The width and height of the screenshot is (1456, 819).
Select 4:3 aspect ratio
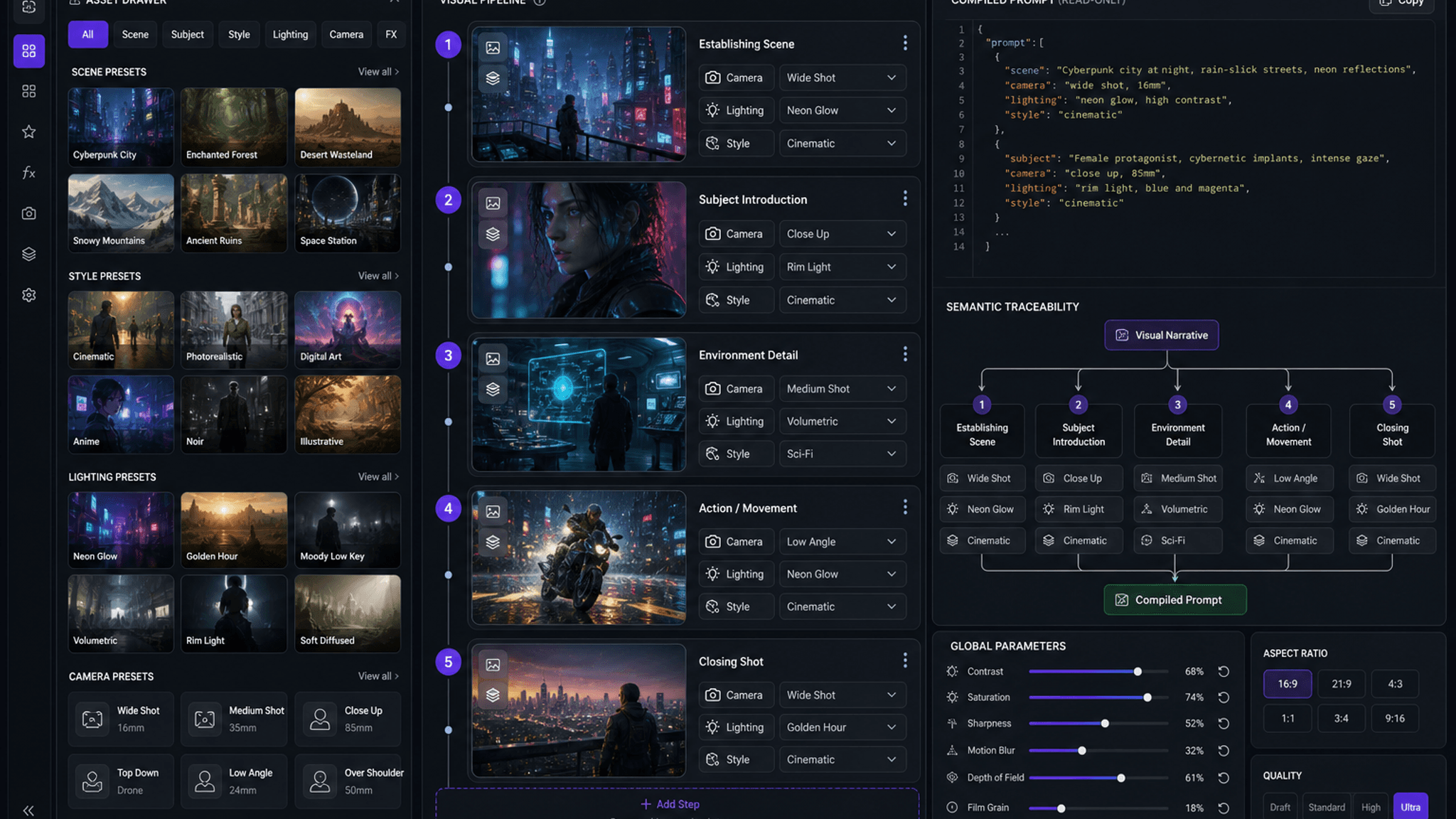1396,684
